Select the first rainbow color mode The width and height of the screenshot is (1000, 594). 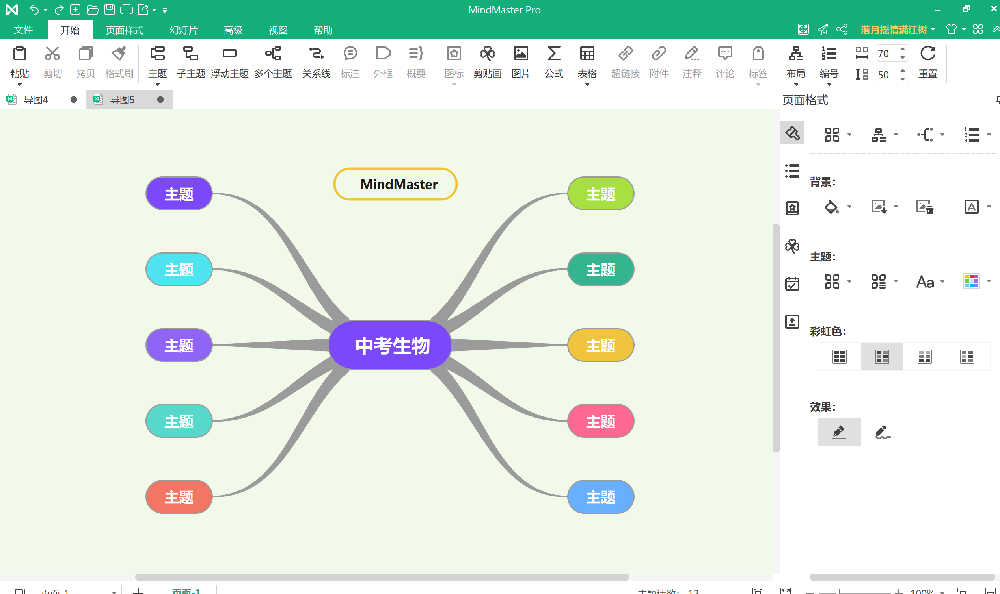click(839, 357)
